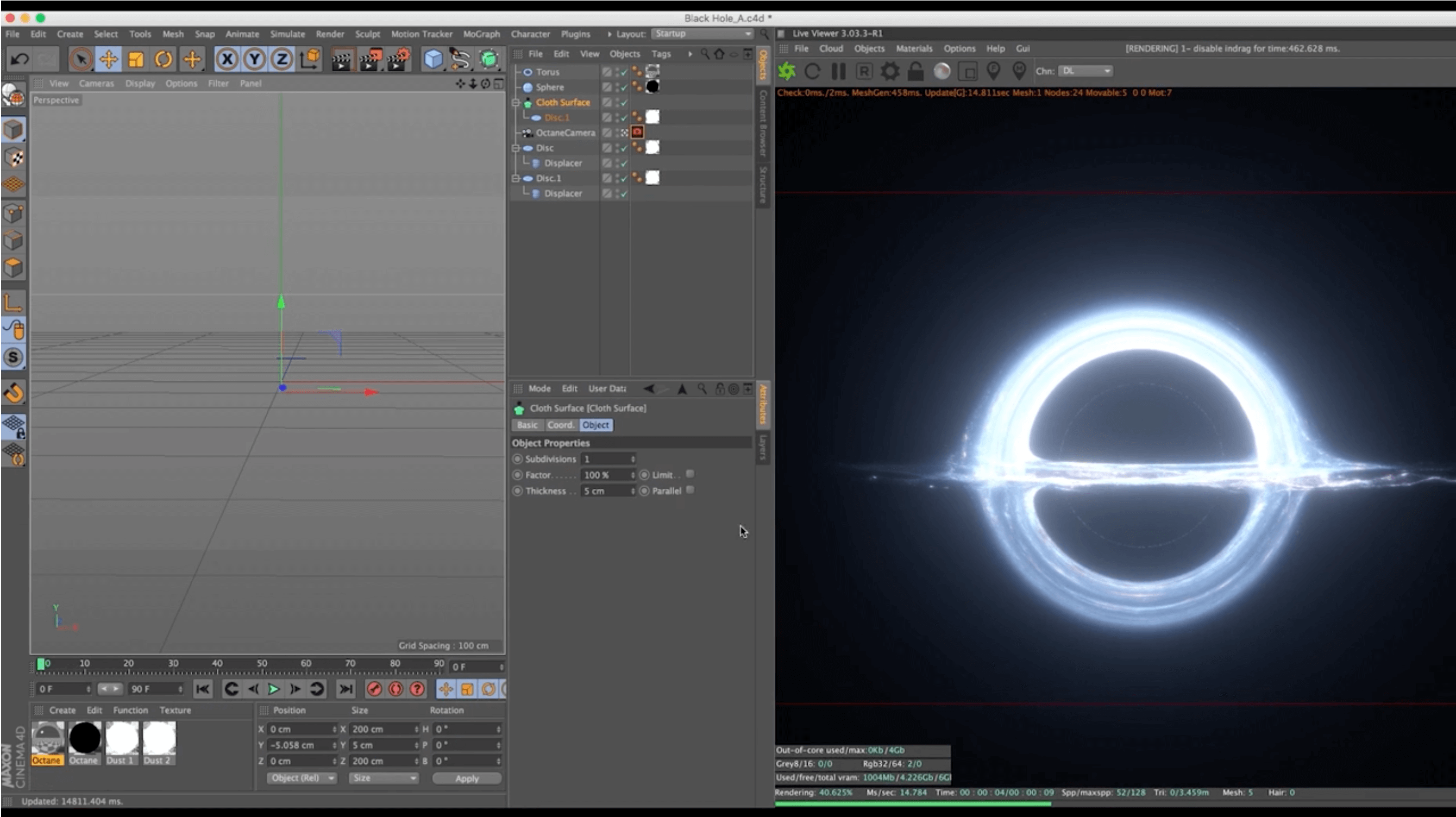Image resolution: width=1456 pixels, height=817 pixels.
Task: Open the Object (Rel) dropdown
Action: pyautogui.click(x=302, y=778)
